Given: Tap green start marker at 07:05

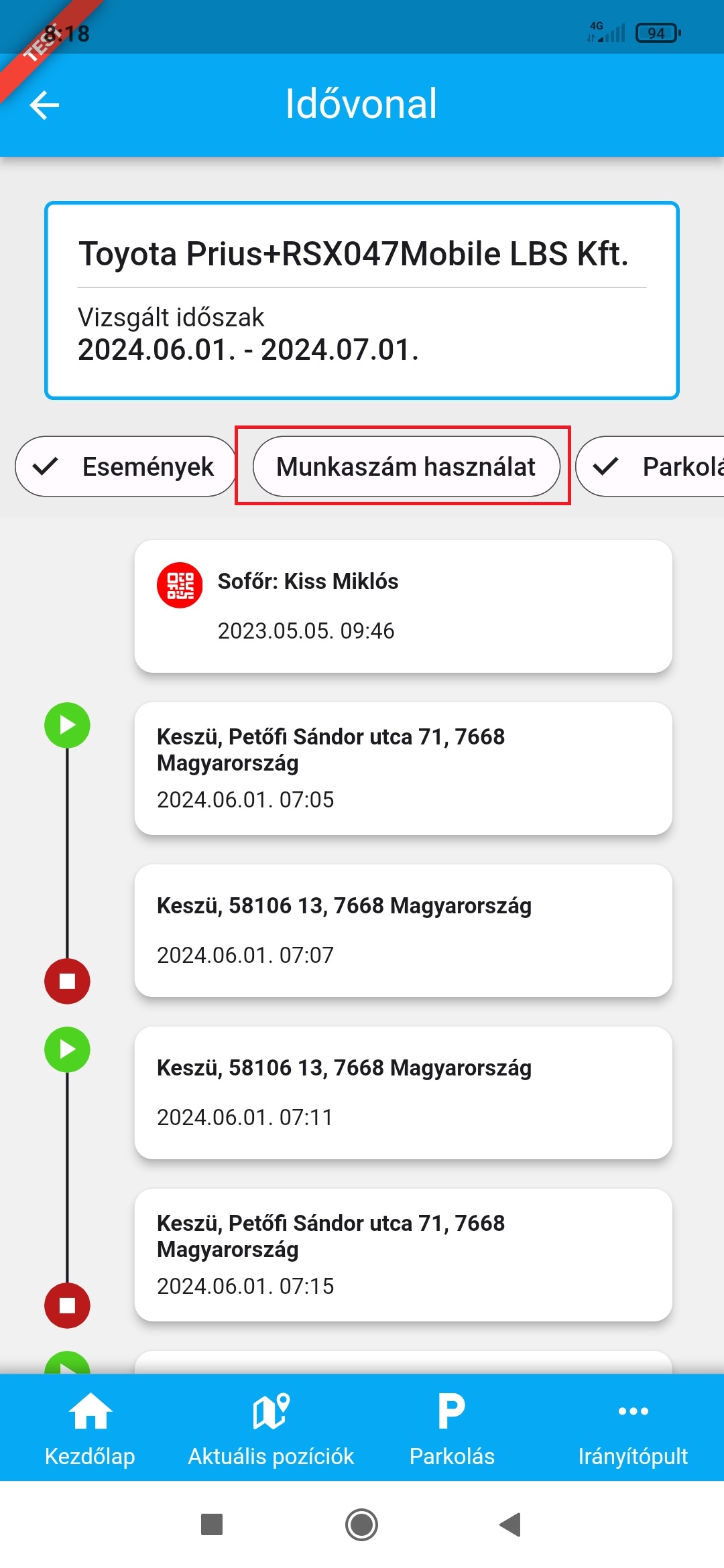Looking at the screenshot, I should [x=67, y=725].
